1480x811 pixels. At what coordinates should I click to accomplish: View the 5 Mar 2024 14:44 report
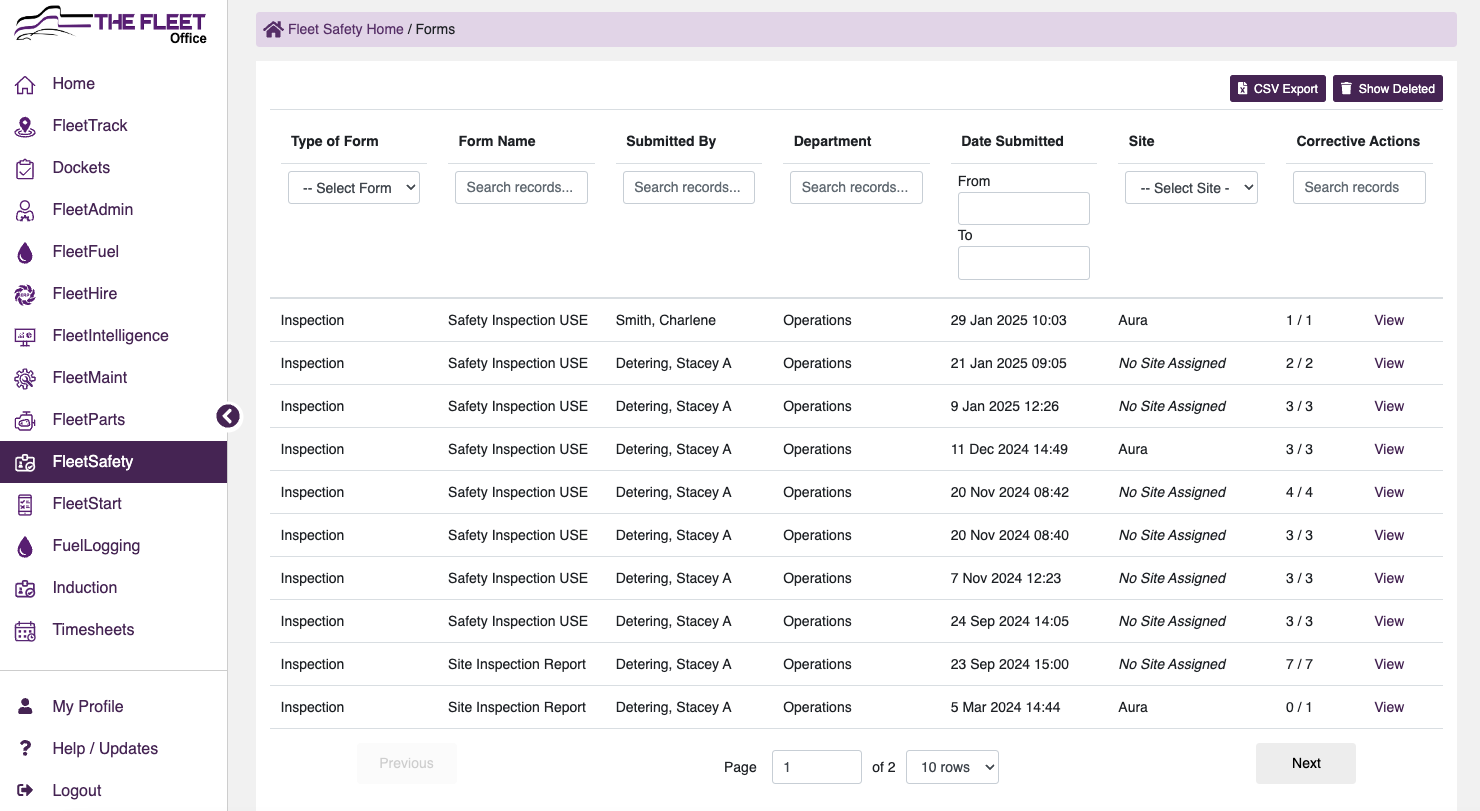tap(1389, 708)
